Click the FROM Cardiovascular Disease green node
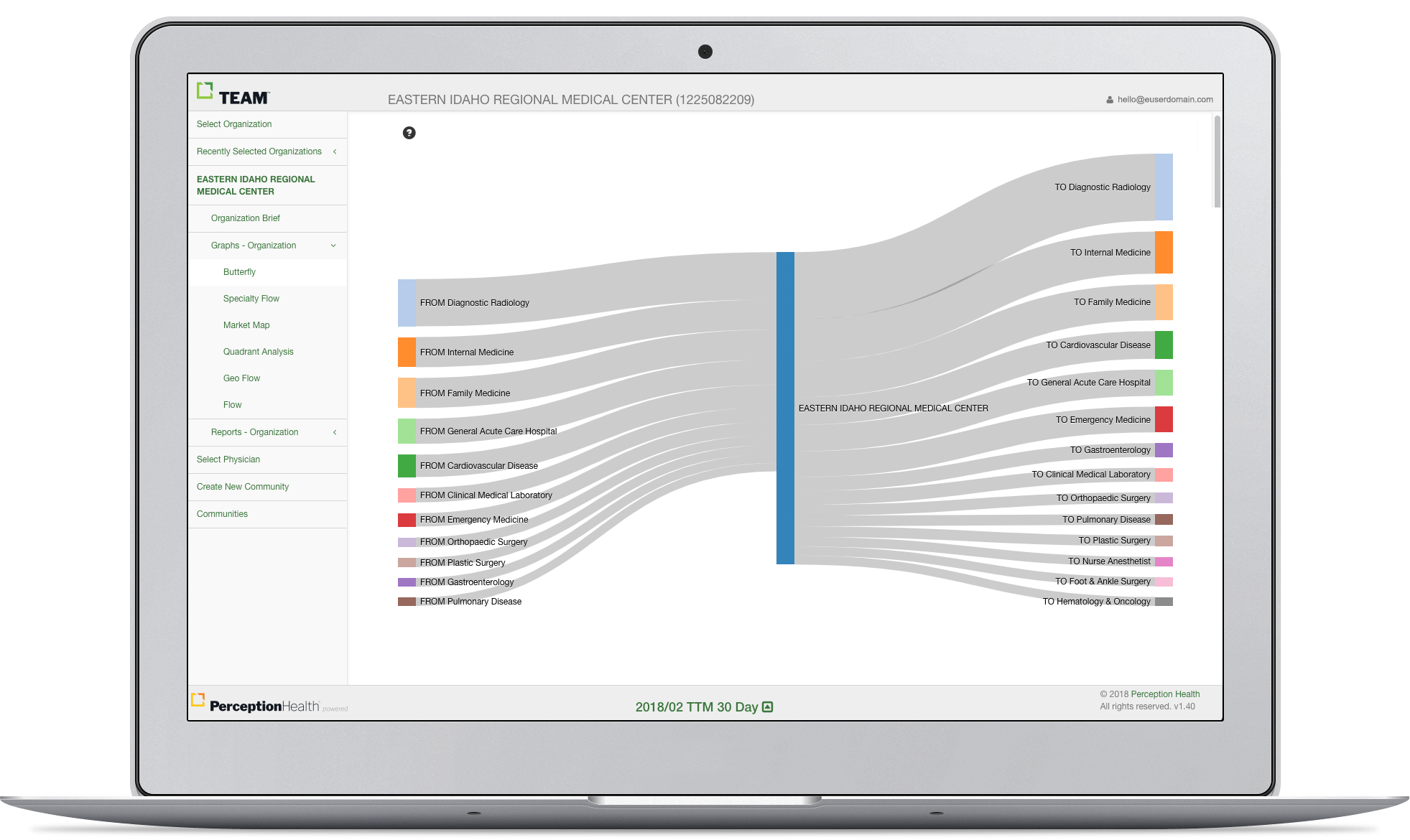This screenshot has height=840, width=1410. click(x=407, y=466)
